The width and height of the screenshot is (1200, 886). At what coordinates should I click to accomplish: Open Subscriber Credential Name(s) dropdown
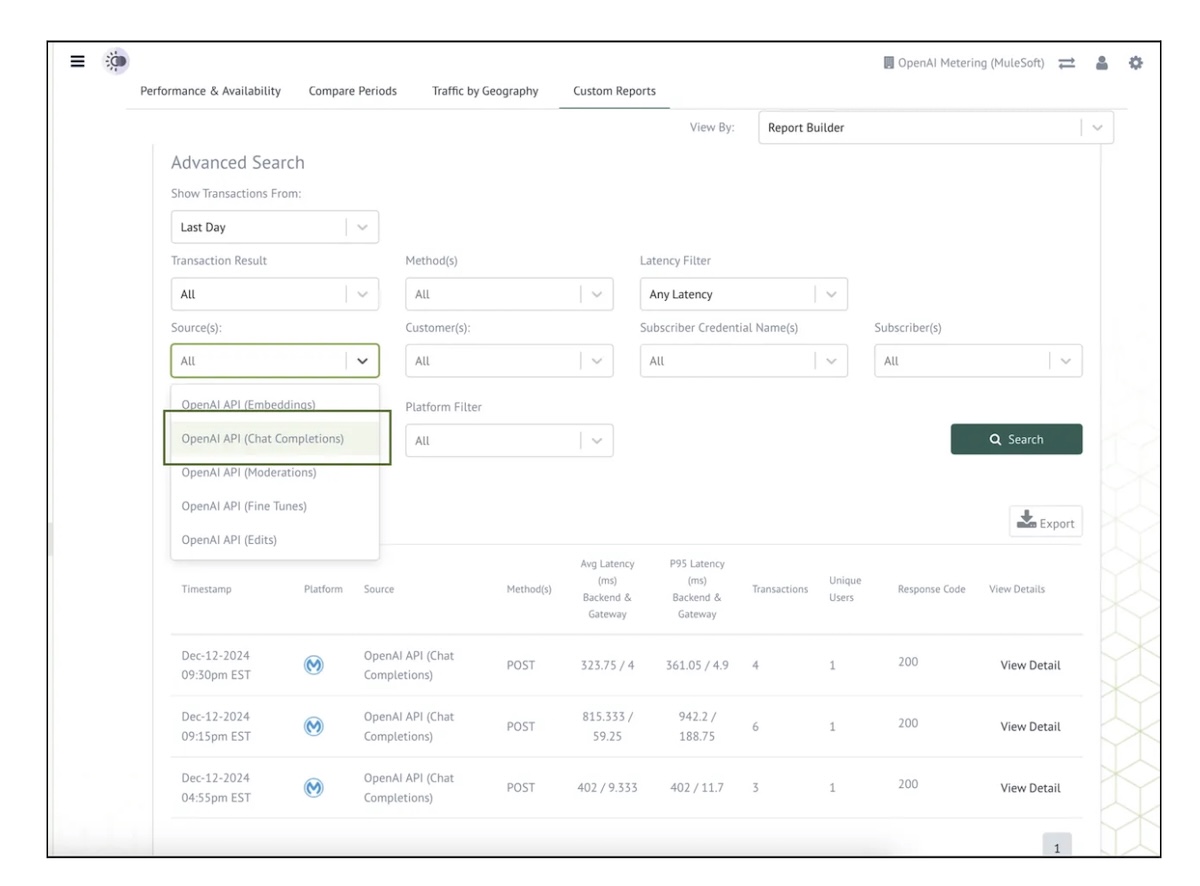744,361
